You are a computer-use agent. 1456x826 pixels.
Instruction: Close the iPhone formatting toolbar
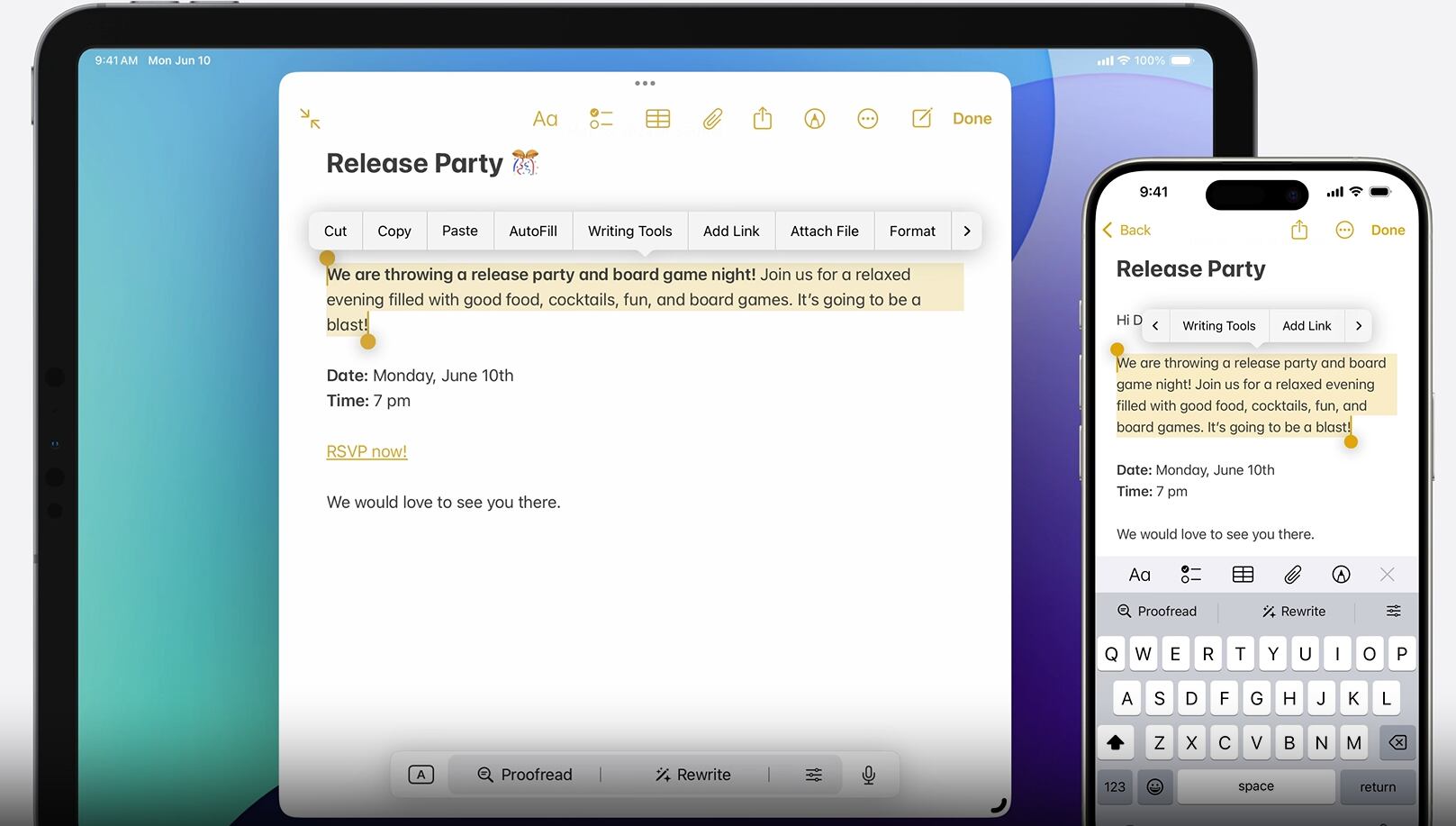[x=1388, y=575]
